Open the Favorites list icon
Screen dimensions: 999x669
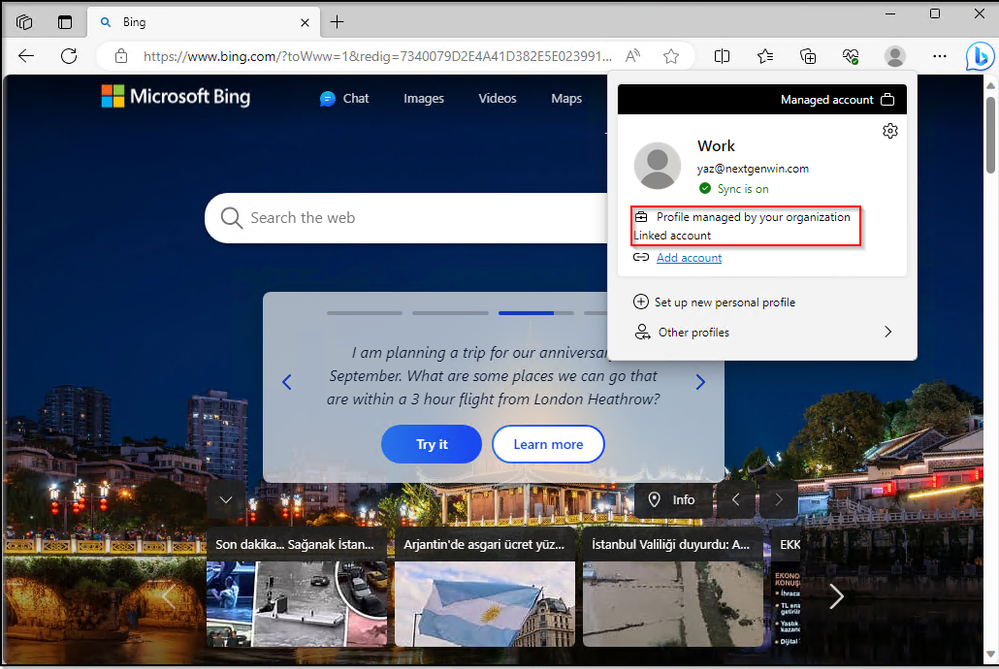[x=765, y=56]
